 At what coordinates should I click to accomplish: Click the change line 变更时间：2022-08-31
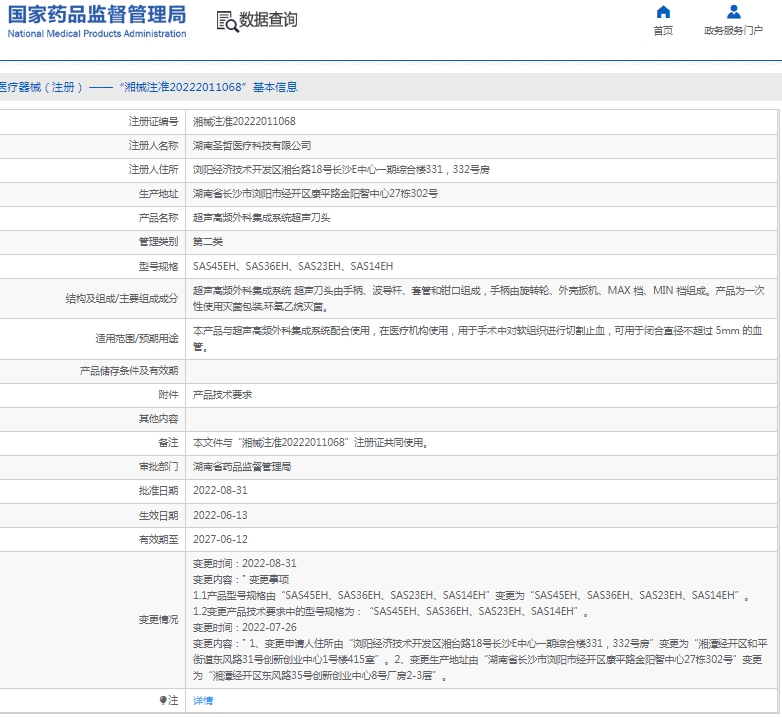coord(244,563)
